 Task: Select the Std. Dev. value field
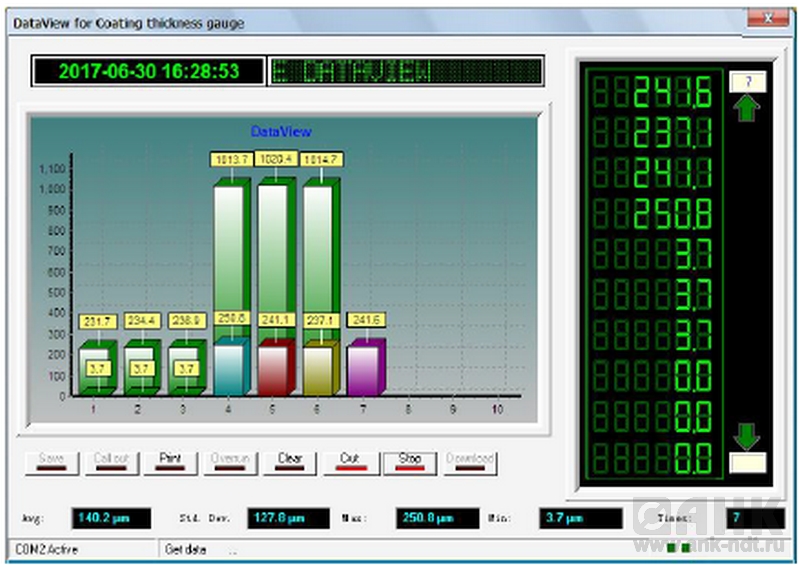(288, 518)
